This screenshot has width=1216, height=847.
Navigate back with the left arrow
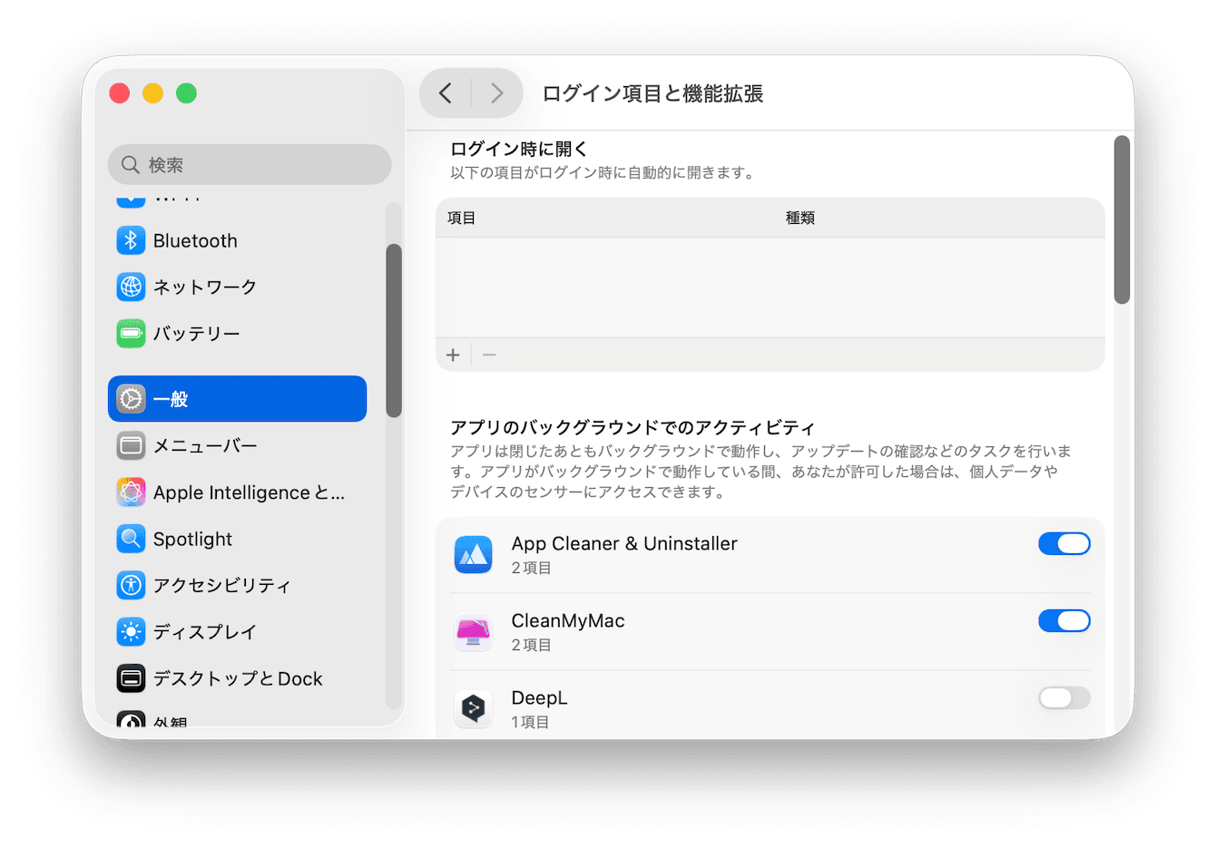[x=445, y=92]
